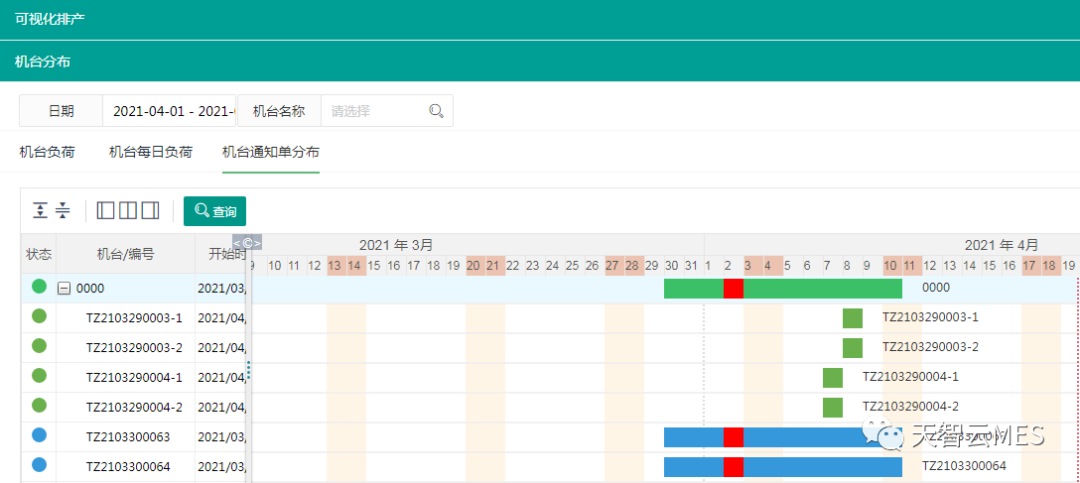Switch to Gantt-only right panel layout icon

pos(150,211)
